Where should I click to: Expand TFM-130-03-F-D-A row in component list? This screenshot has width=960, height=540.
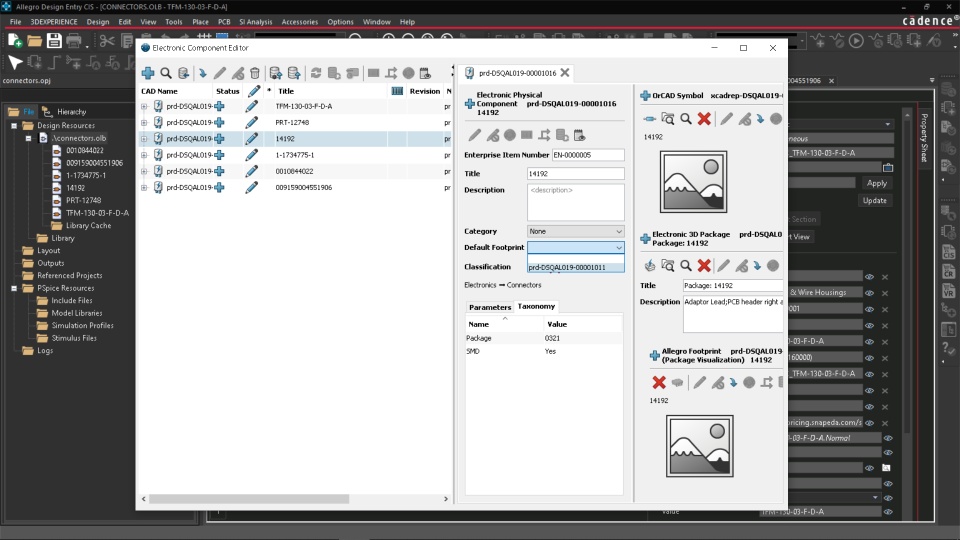click(x=144, y=107)
